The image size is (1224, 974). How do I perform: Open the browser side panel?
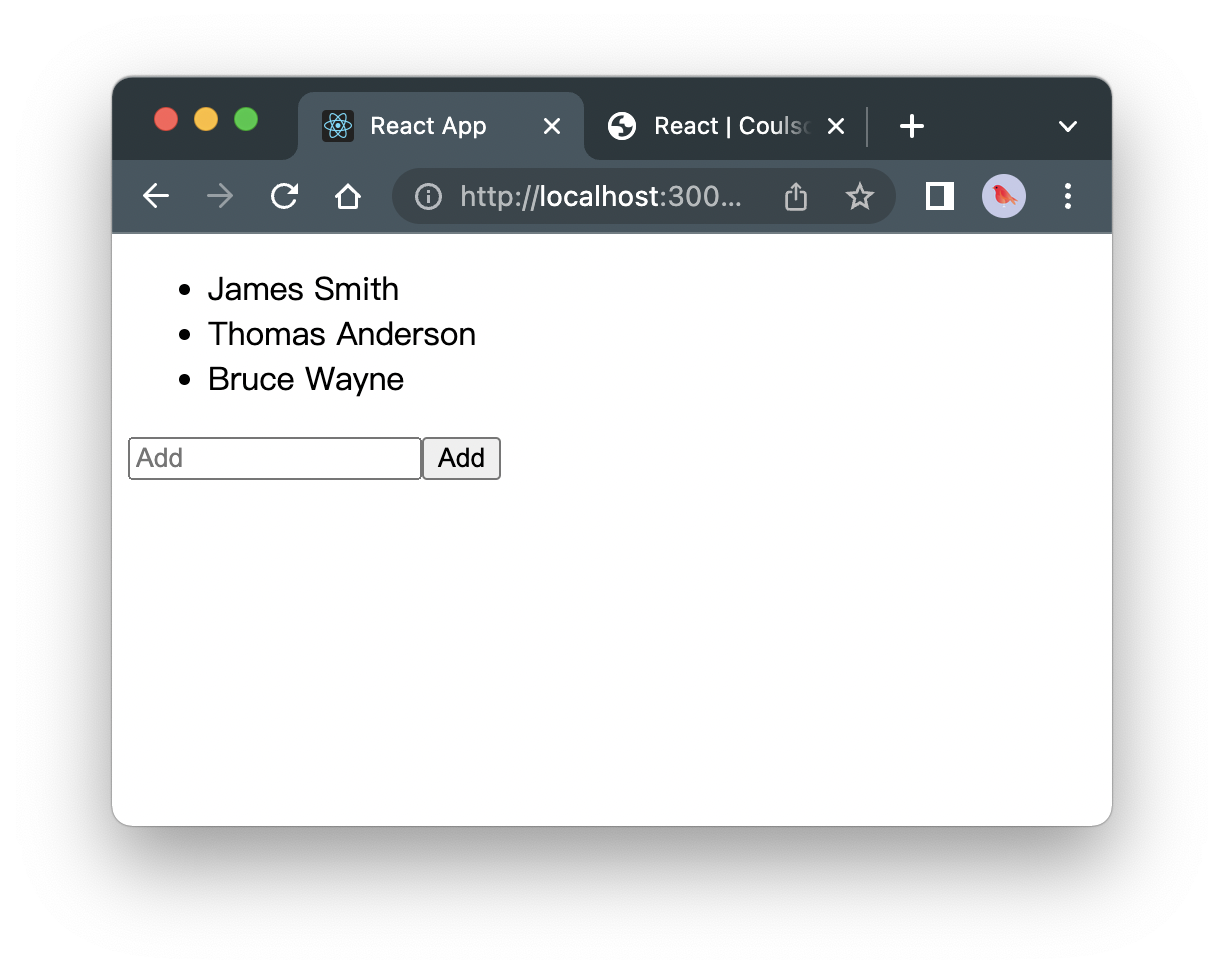click(938, 196)
